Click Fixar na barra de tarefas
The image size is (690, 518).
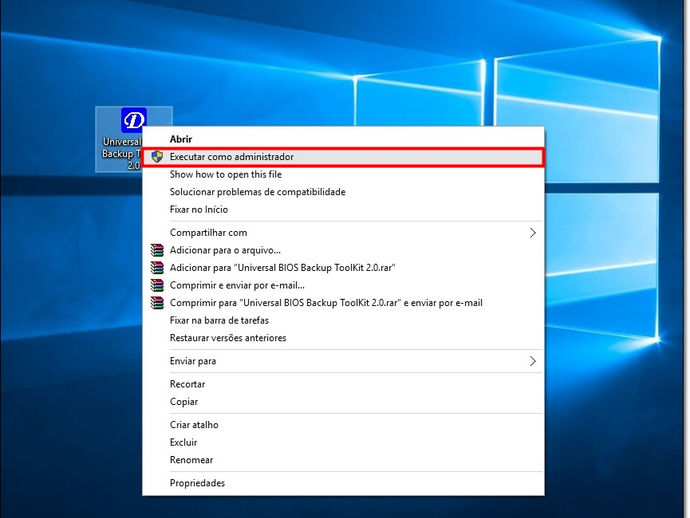[343, 320]
